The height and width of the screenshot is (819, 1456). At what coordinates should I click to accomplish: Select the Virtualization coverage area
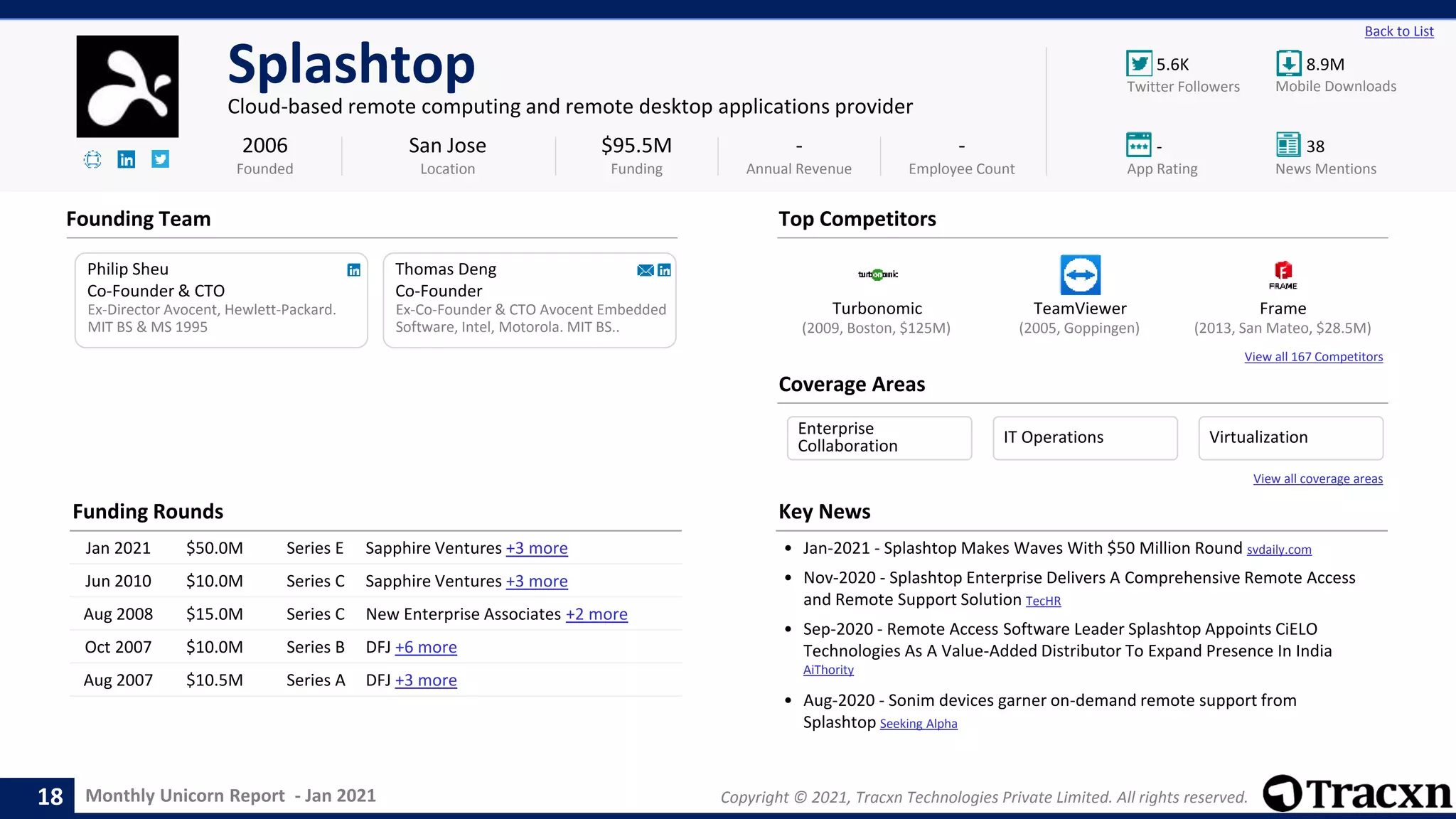[x=1290, y=438]
